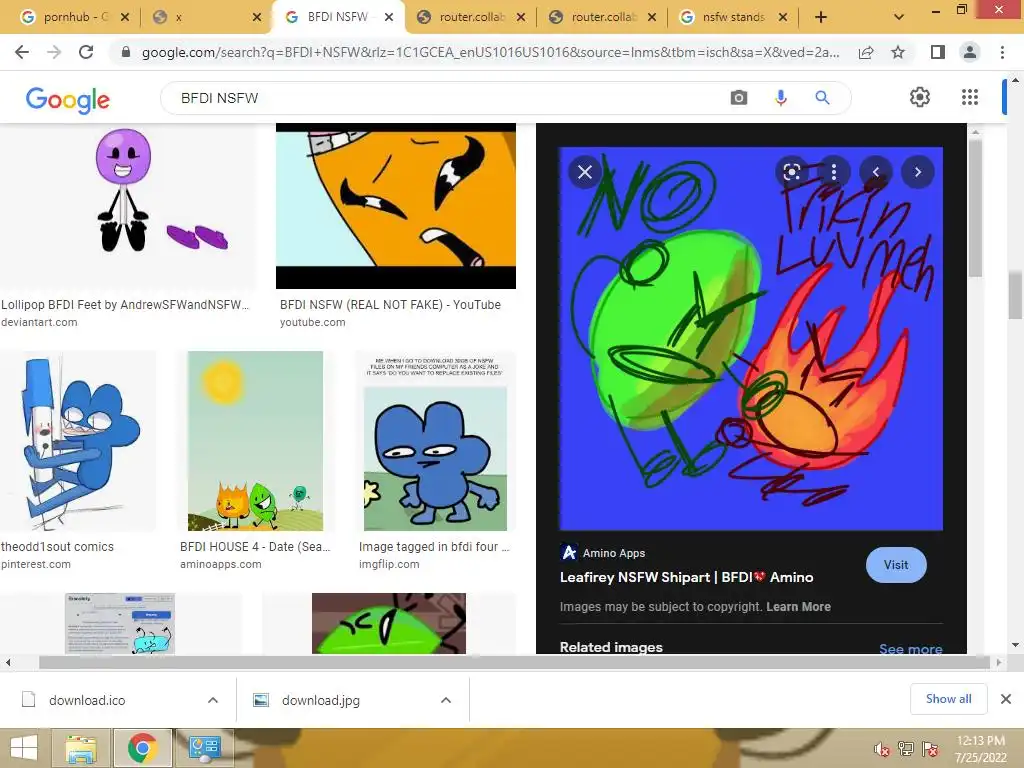
Task: Click Show all downloads button
Action: point(948,699)
